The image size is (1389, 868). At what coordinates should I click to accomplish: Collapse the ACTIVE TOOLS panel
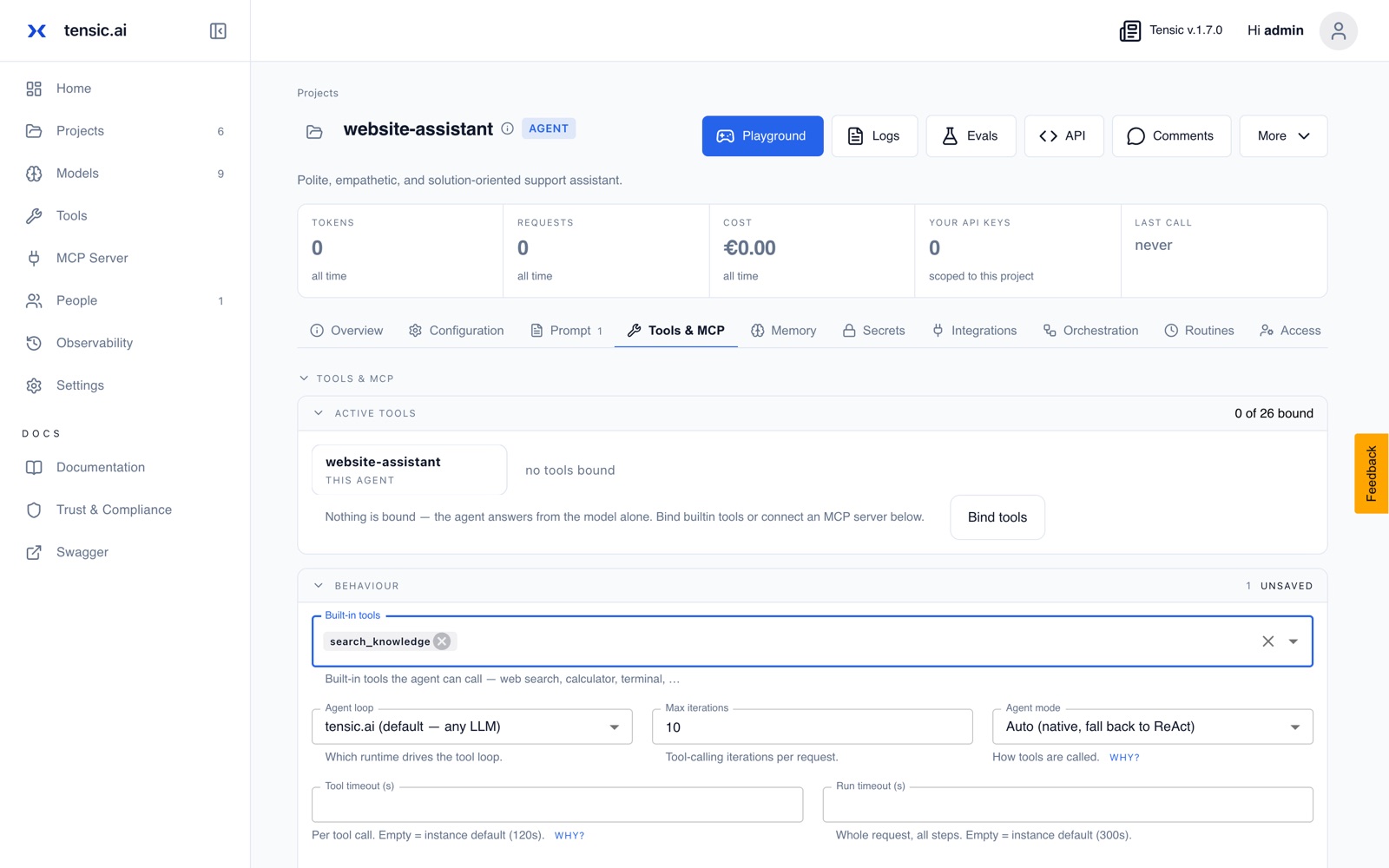[319, 413]
